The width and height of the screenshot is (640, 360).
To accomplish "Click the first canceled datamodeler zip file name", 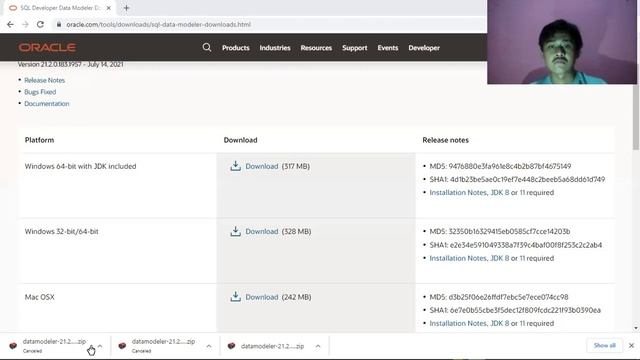I will pyautogui.click(x=54, y=341).
